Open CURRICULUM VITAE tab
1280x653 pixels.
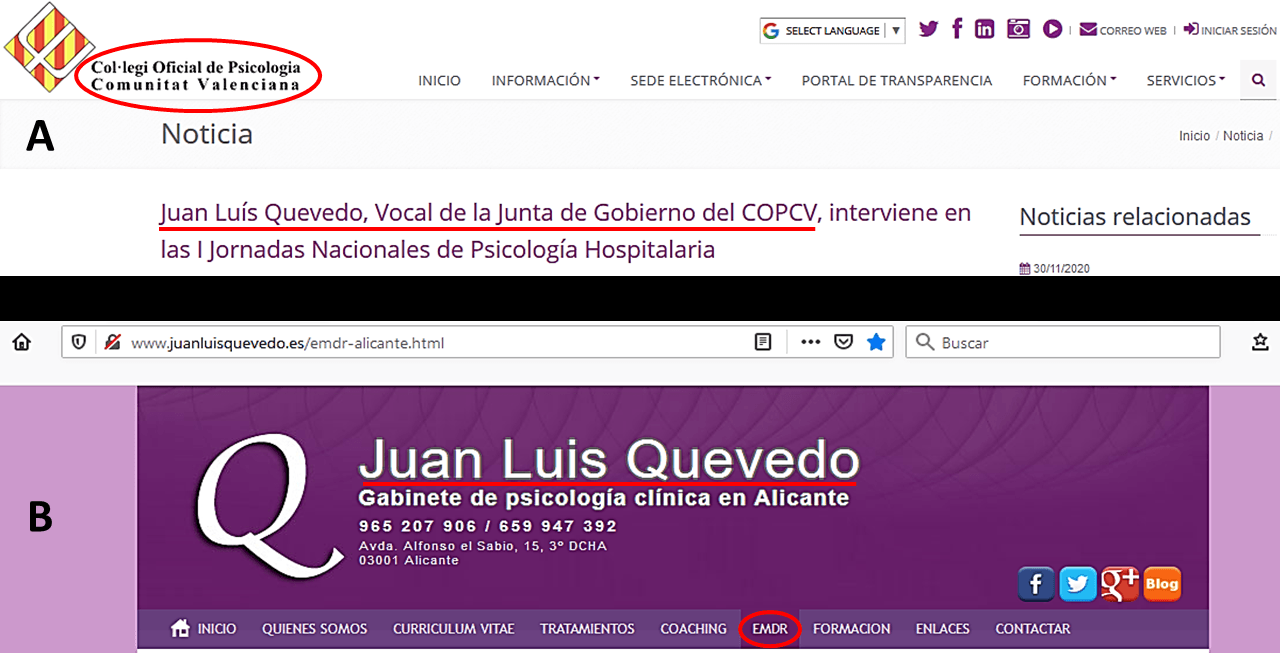(454, 629)
